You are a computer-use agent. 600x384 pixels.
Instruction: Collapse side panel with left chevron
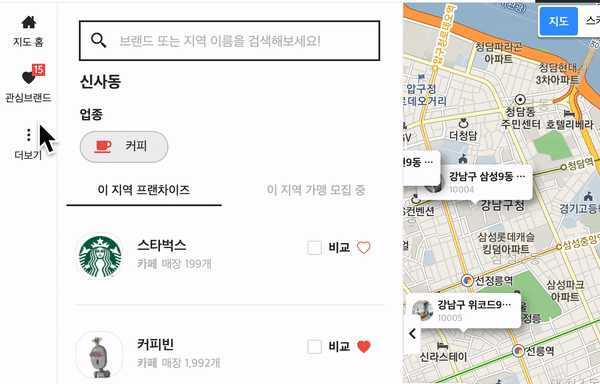point(412,334)
